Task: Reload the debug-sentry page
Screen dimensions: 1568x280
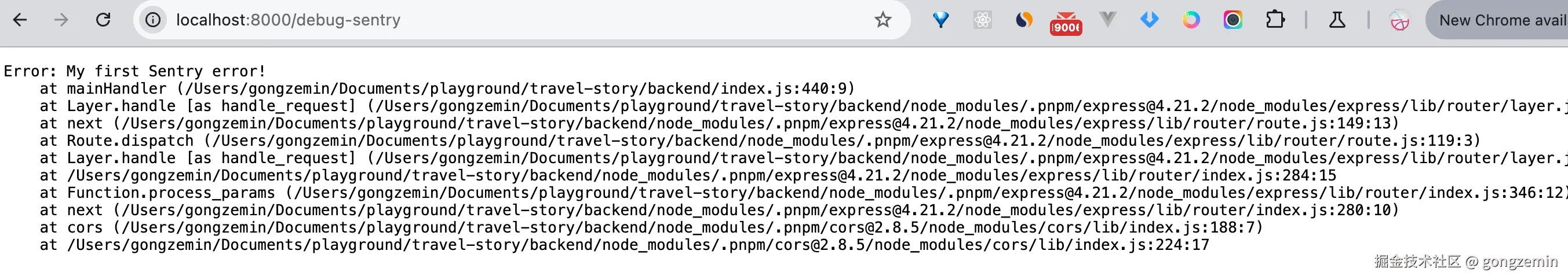Action: (104, 20)
